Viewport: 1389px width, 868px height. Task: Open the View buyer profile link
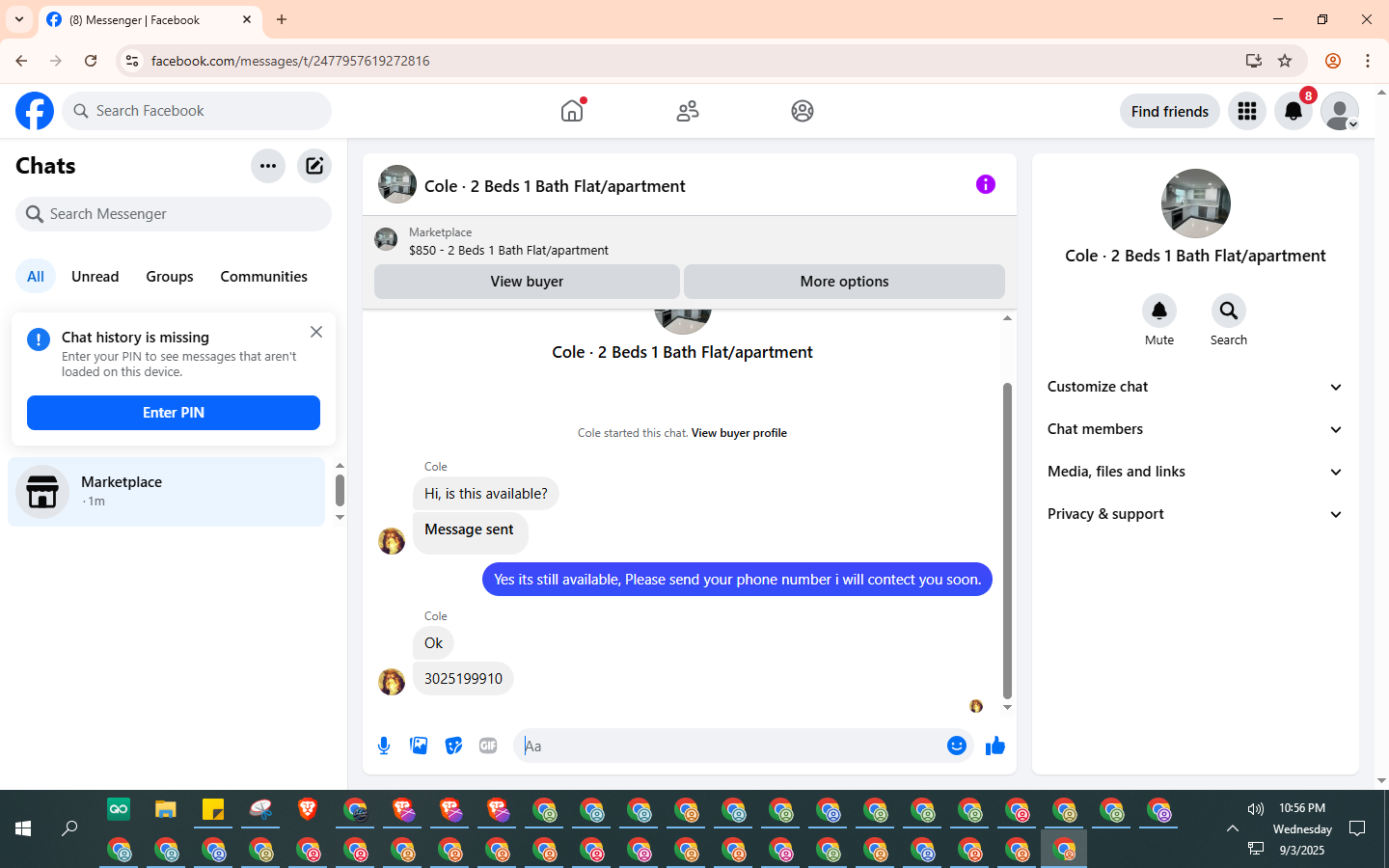[739, 433]
